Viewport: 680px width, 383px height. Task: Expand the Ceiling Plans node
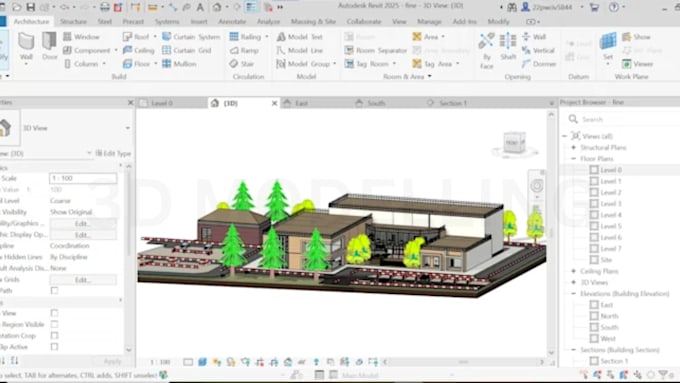click(x=573, y=271)
